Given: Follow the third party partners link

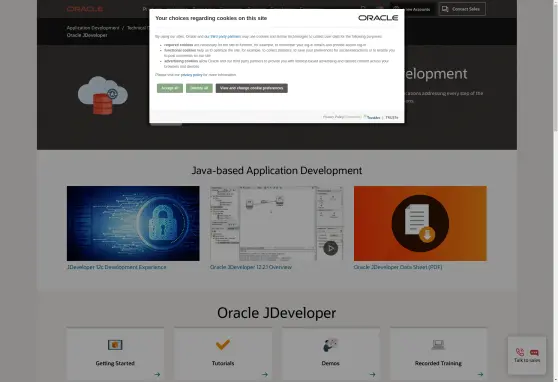Looking at the screenshot, I should (x=225, y=36).
